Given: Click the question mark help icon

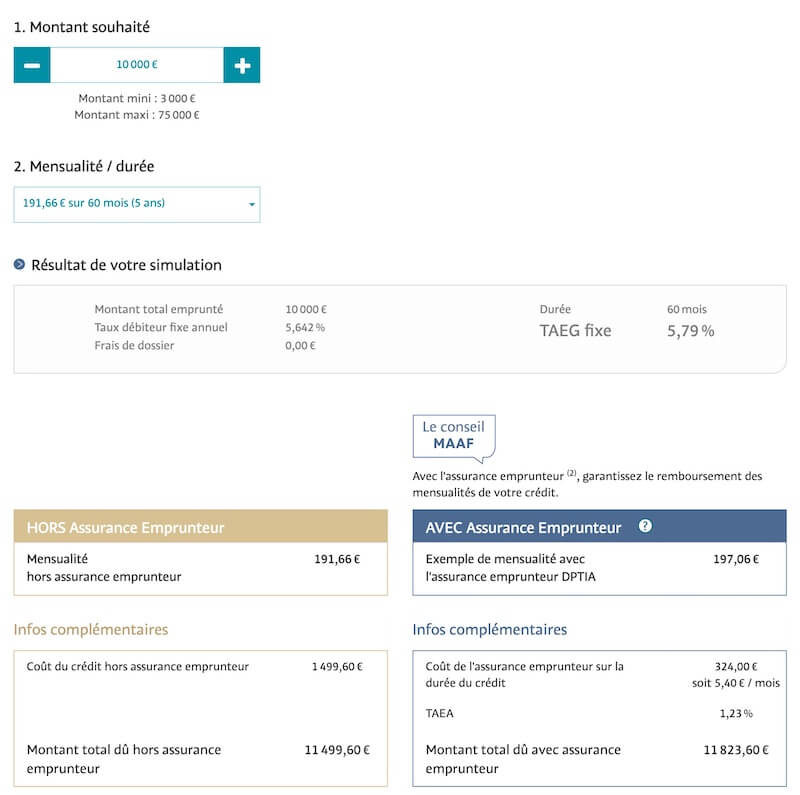Looking at the screenshot, I should (645, 526).
